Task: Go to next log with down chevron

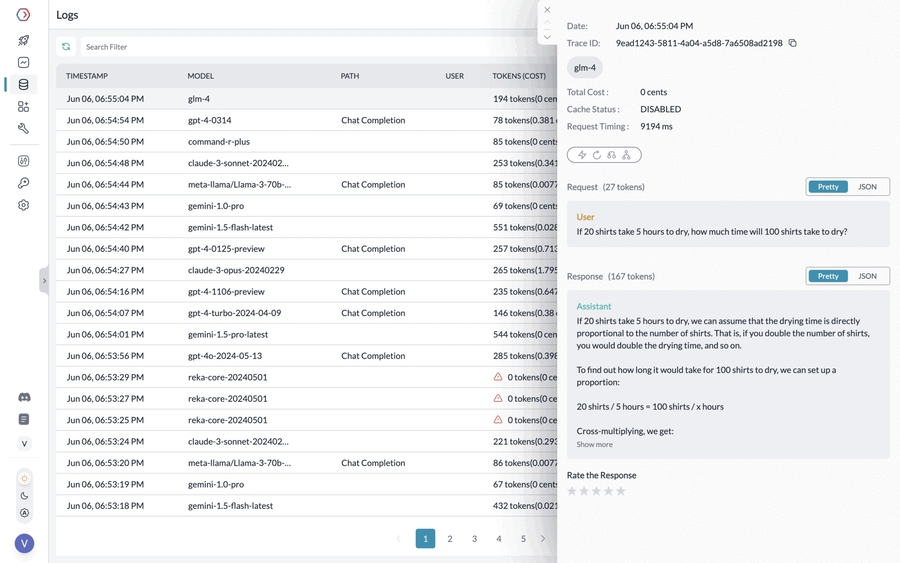Action: click(x=547, y=37)
